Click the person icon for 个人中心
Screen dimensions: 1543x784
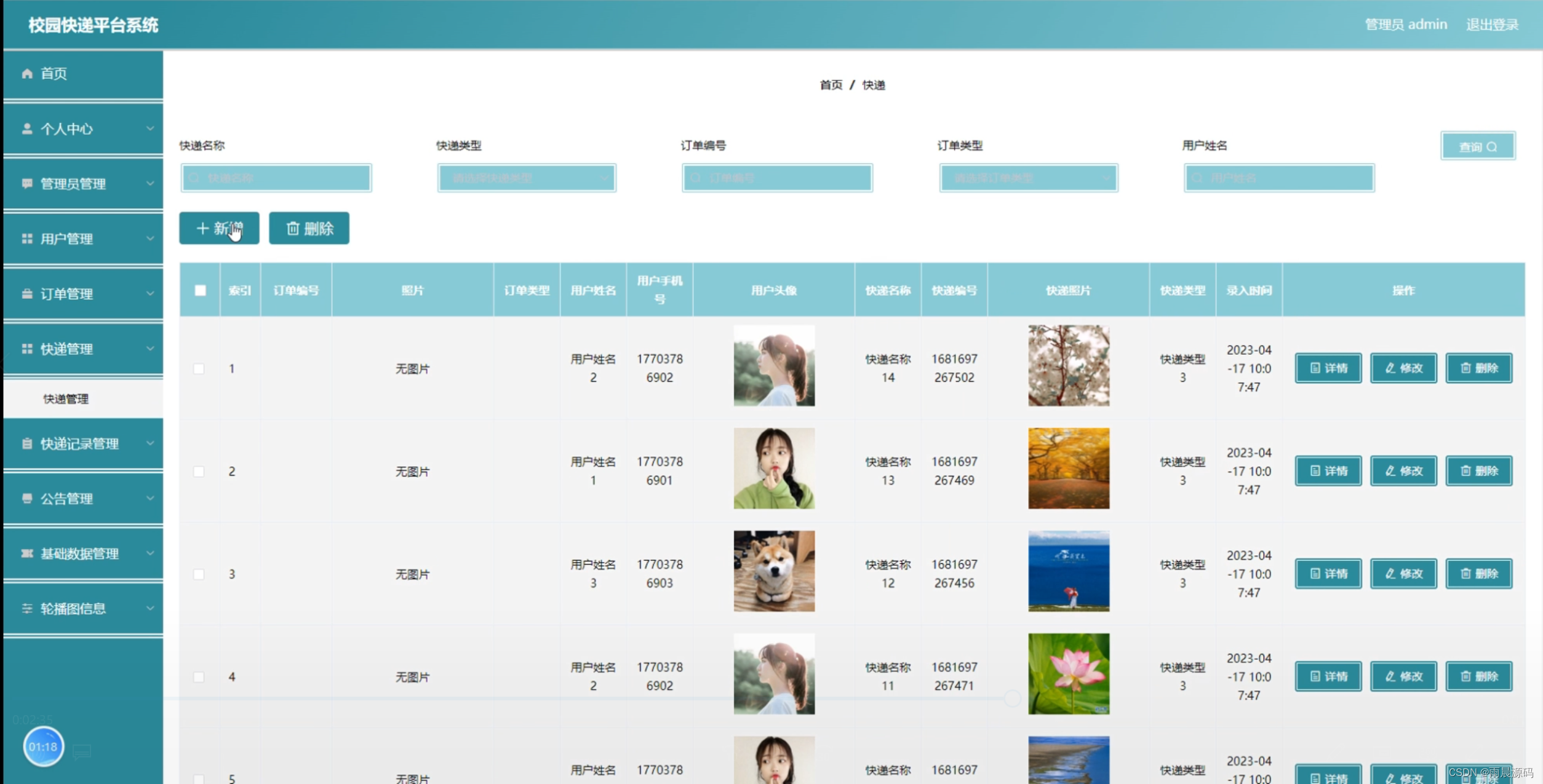(x=27, y=129)
